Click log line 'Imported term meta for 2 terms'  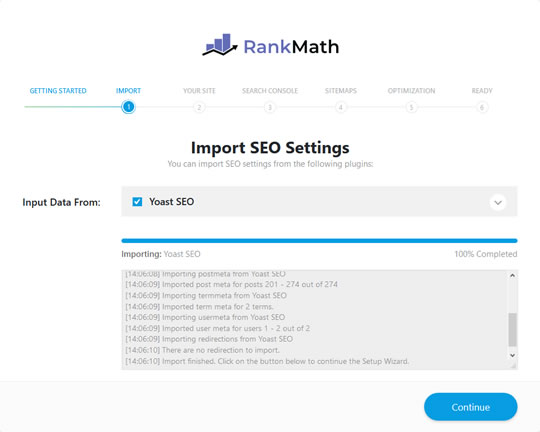(199, 307)
